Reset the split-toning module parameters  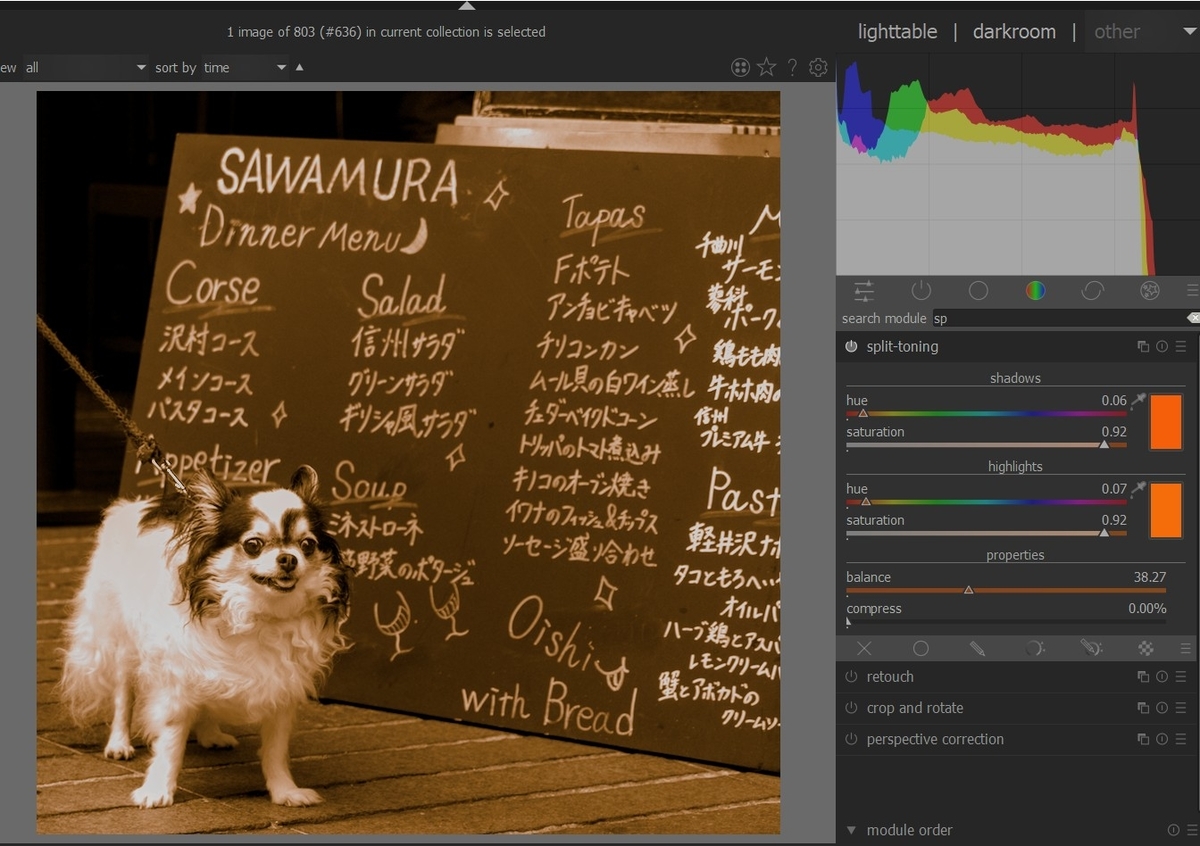click(1162, 346)
